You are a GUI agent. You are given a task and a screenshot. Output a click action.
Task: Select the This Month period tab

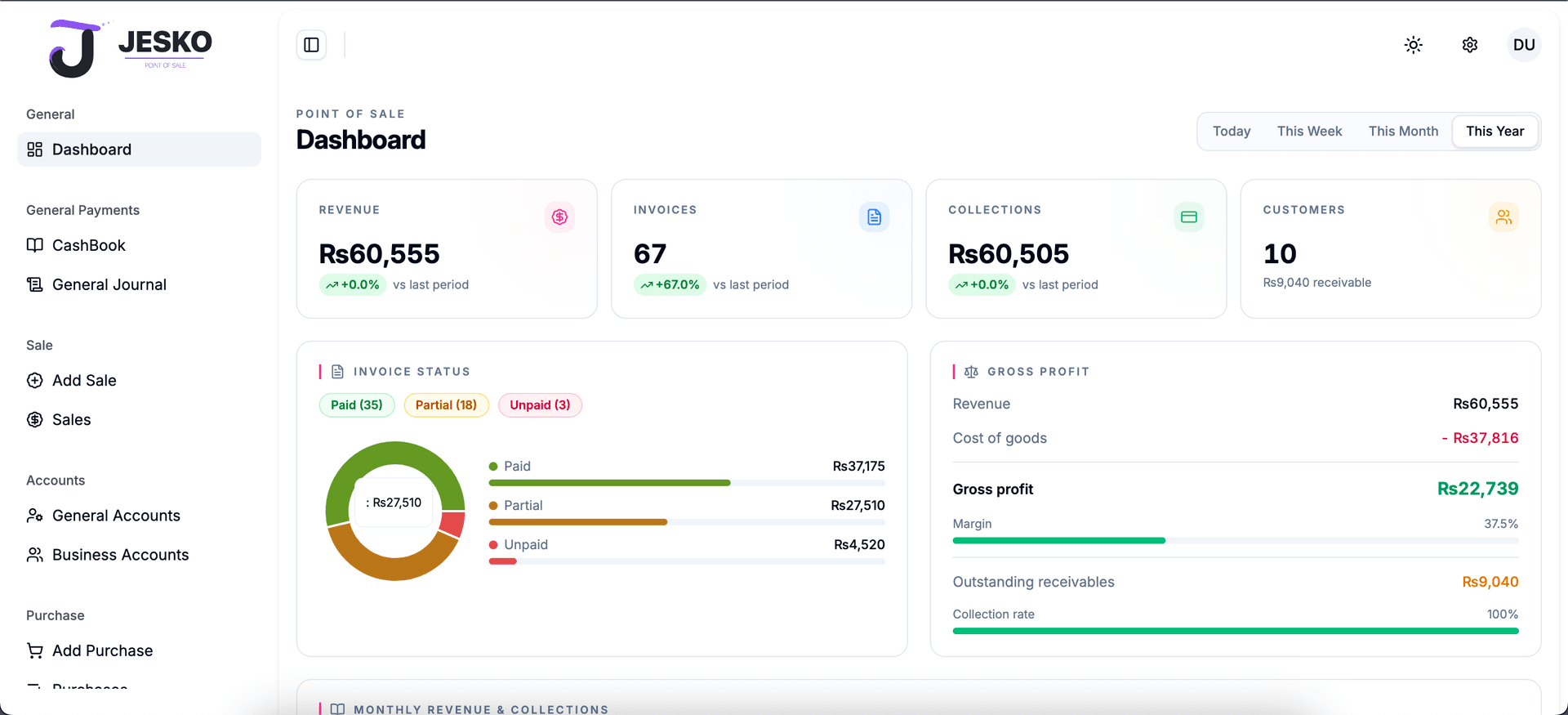pos(1403,131)
